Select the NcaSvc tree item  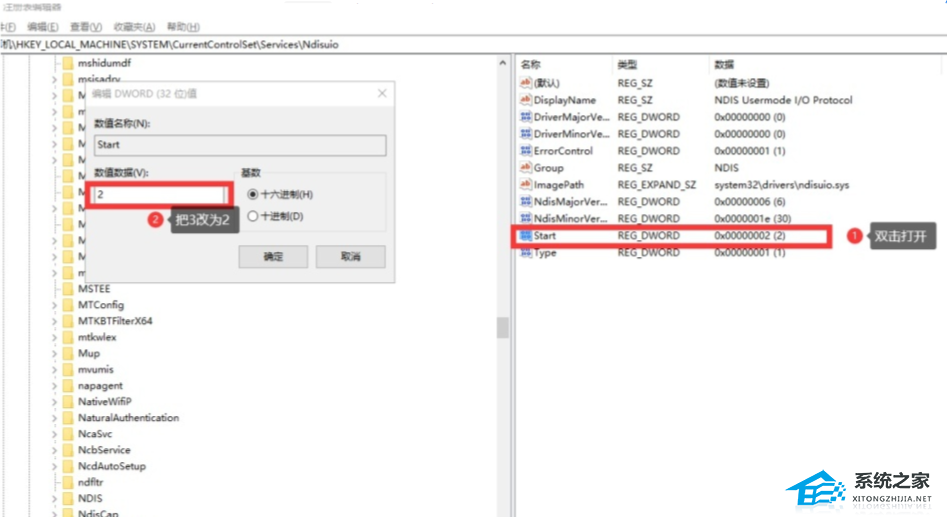(x=95, y=434)
